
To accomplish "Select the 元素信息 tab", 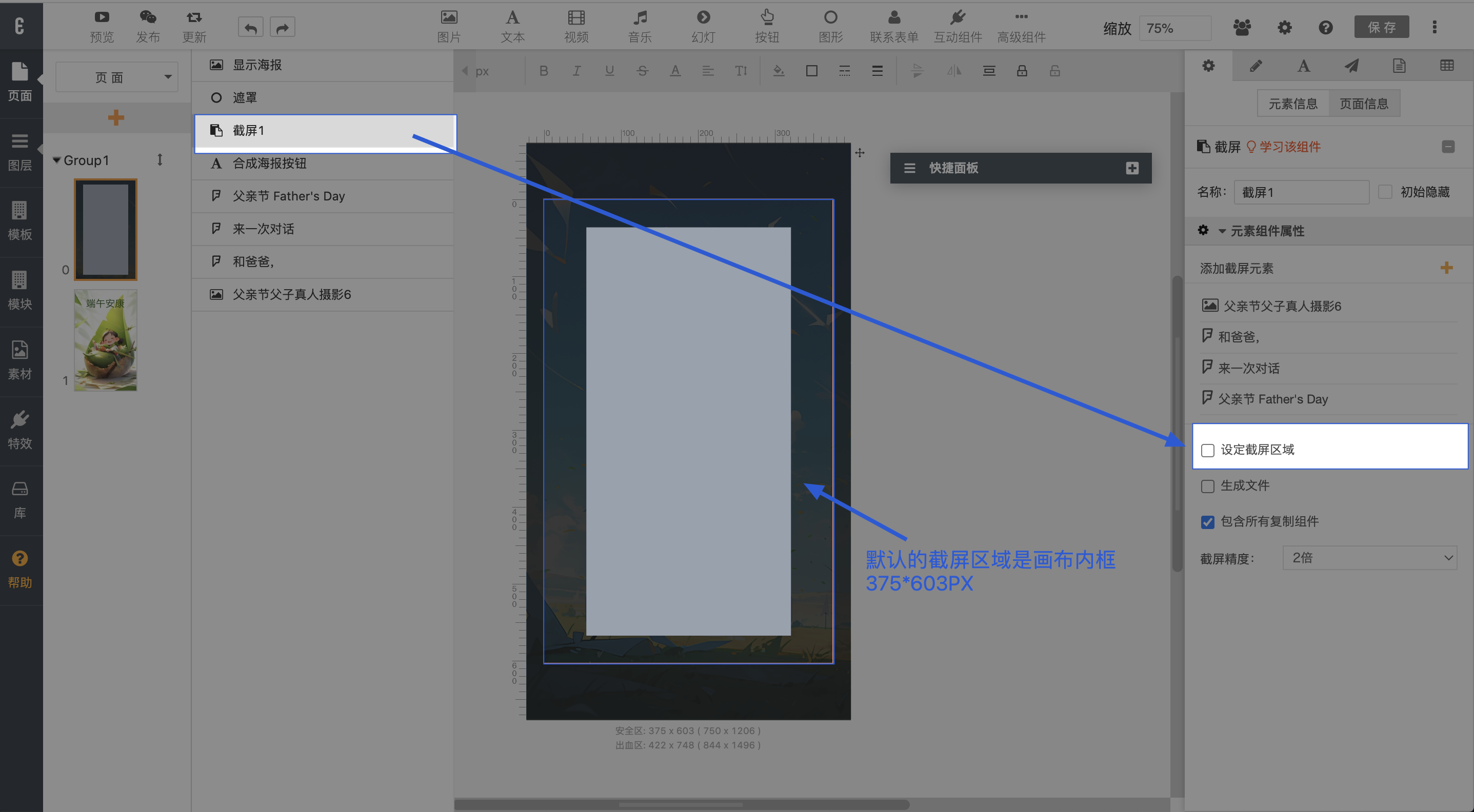I will coord(1292,104).
